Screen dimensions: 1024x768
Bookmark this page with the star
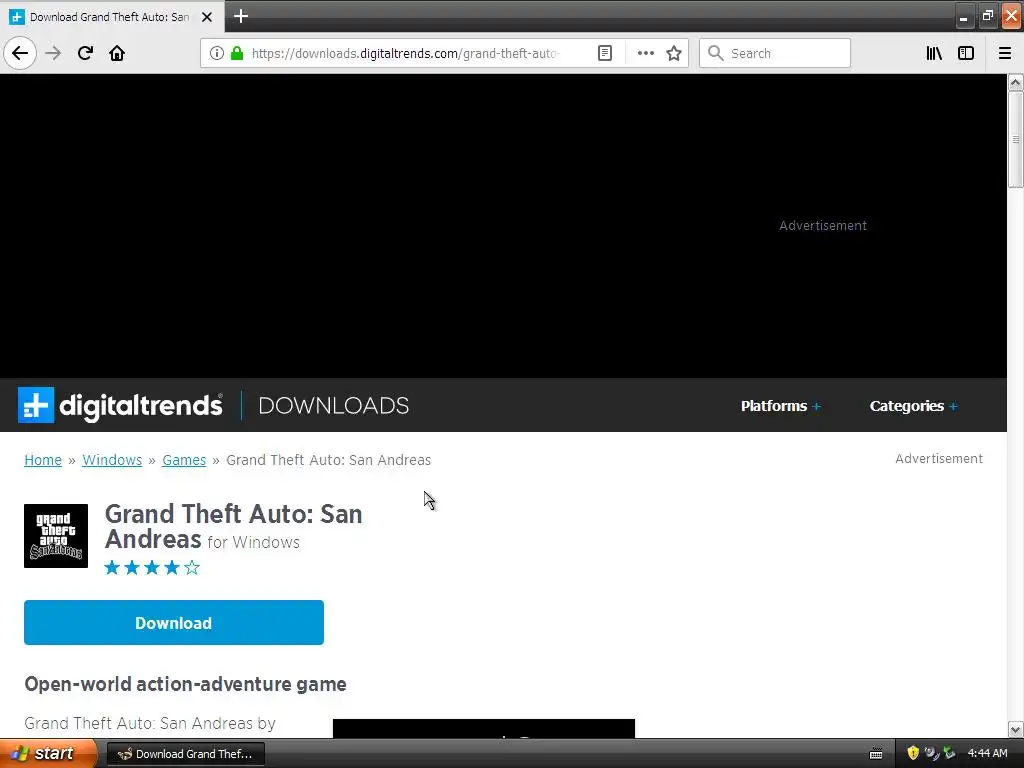tap(674, 53)
